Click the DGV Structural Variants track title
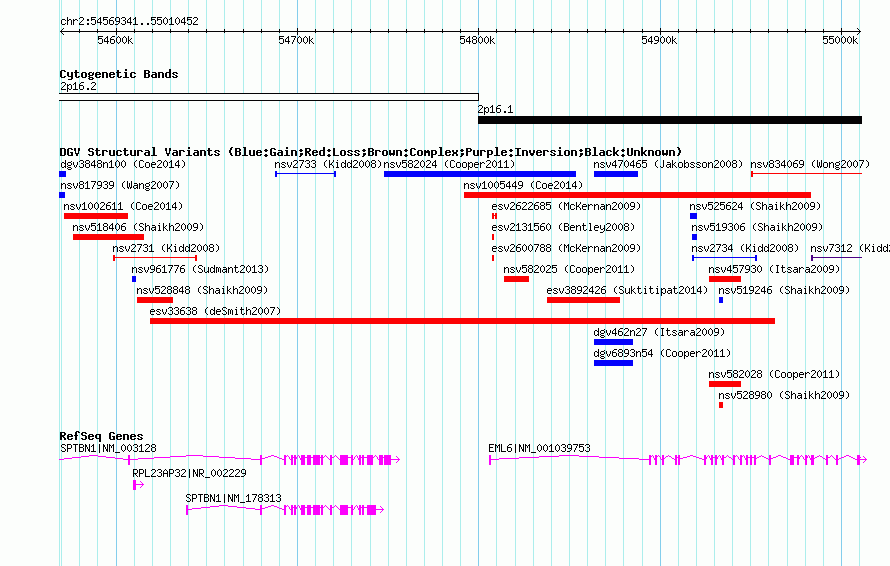 pyautogui.click(x=371, y=152)
